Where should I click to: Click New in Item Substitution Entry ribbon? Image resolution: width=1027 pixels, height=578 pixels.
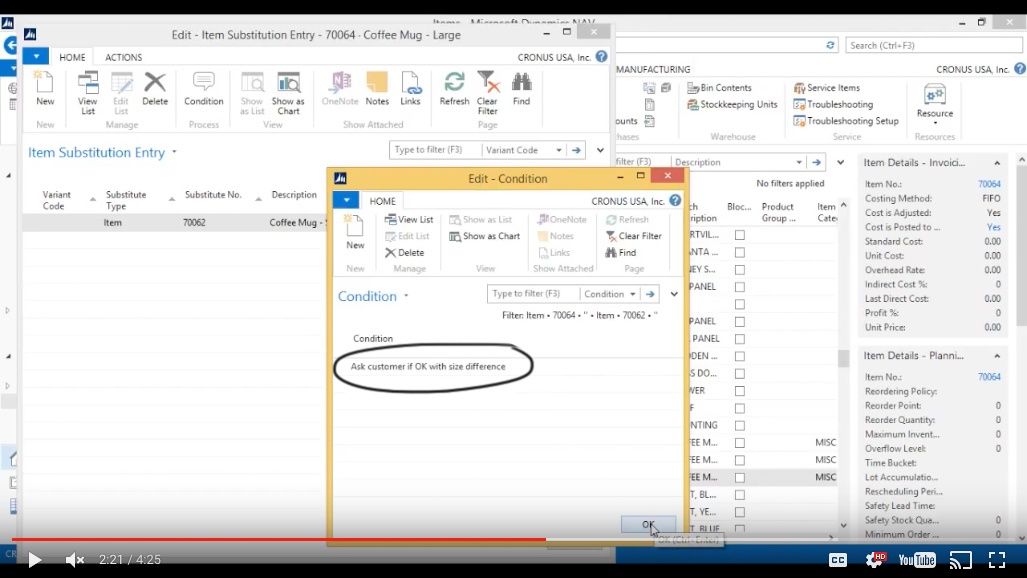click(x=45, y=88)
